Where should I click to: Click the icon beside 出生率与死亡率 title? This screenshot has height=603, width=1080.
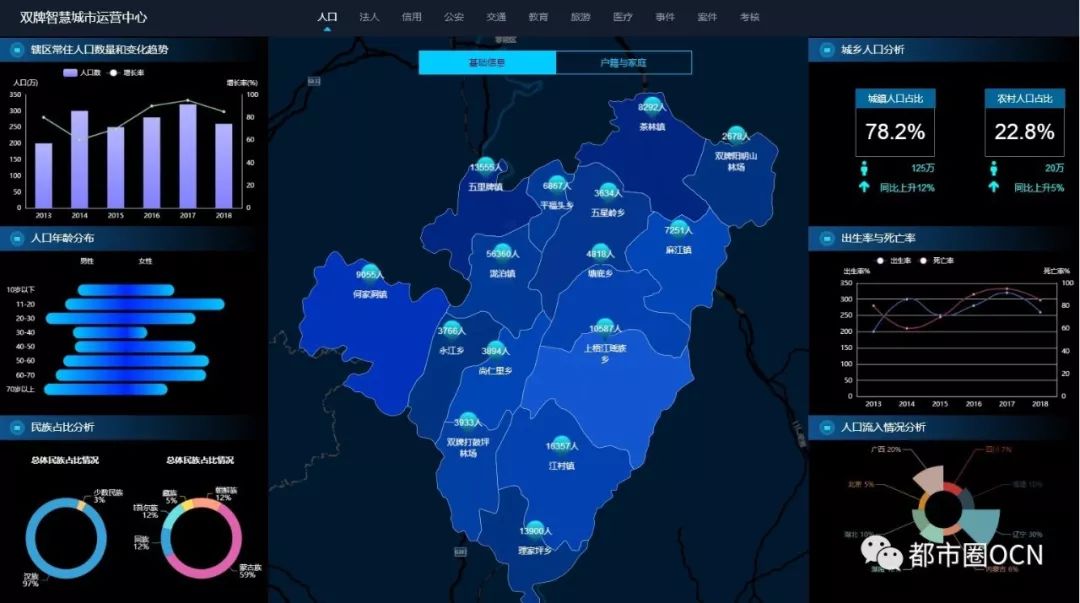[x=827, y=238]
